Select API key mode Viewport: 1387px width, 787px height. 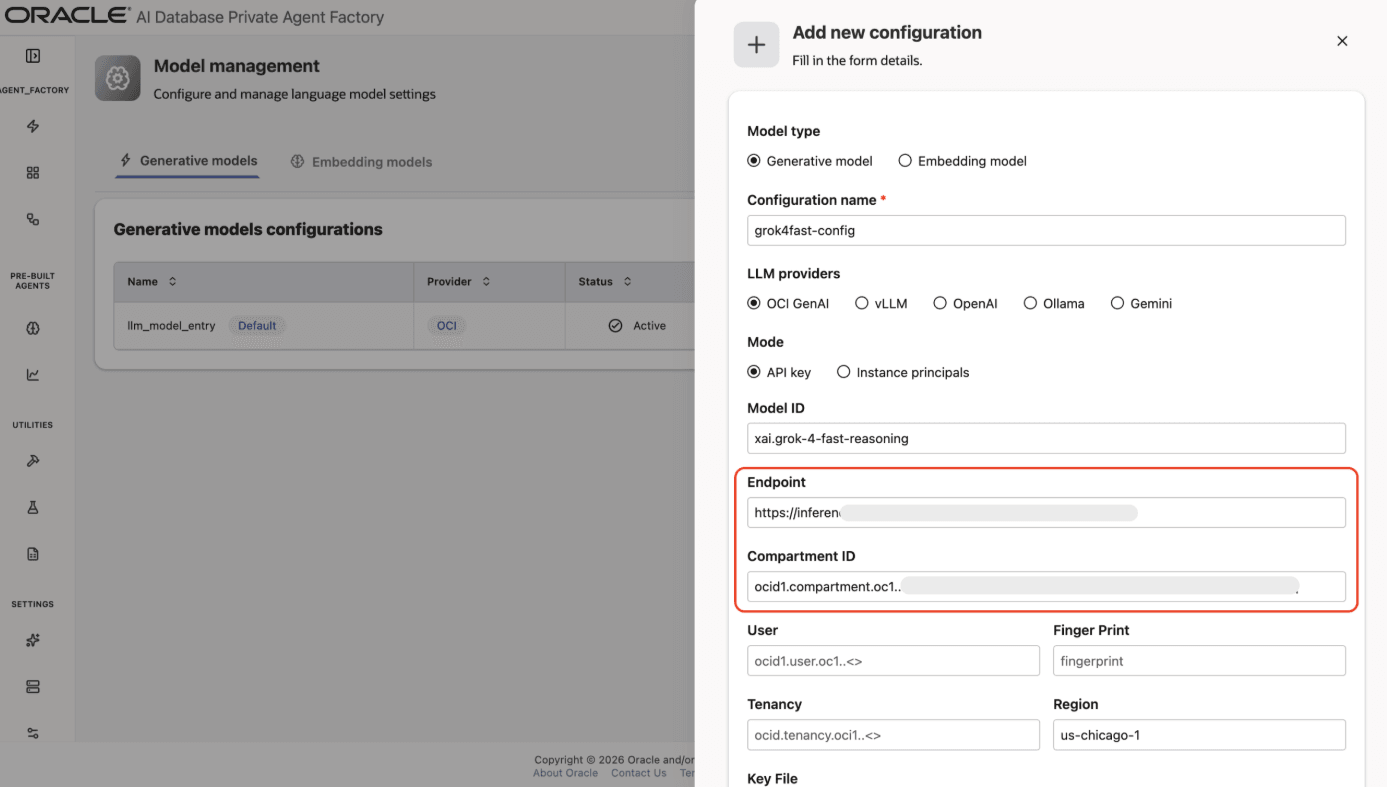[x=754, y=372]
